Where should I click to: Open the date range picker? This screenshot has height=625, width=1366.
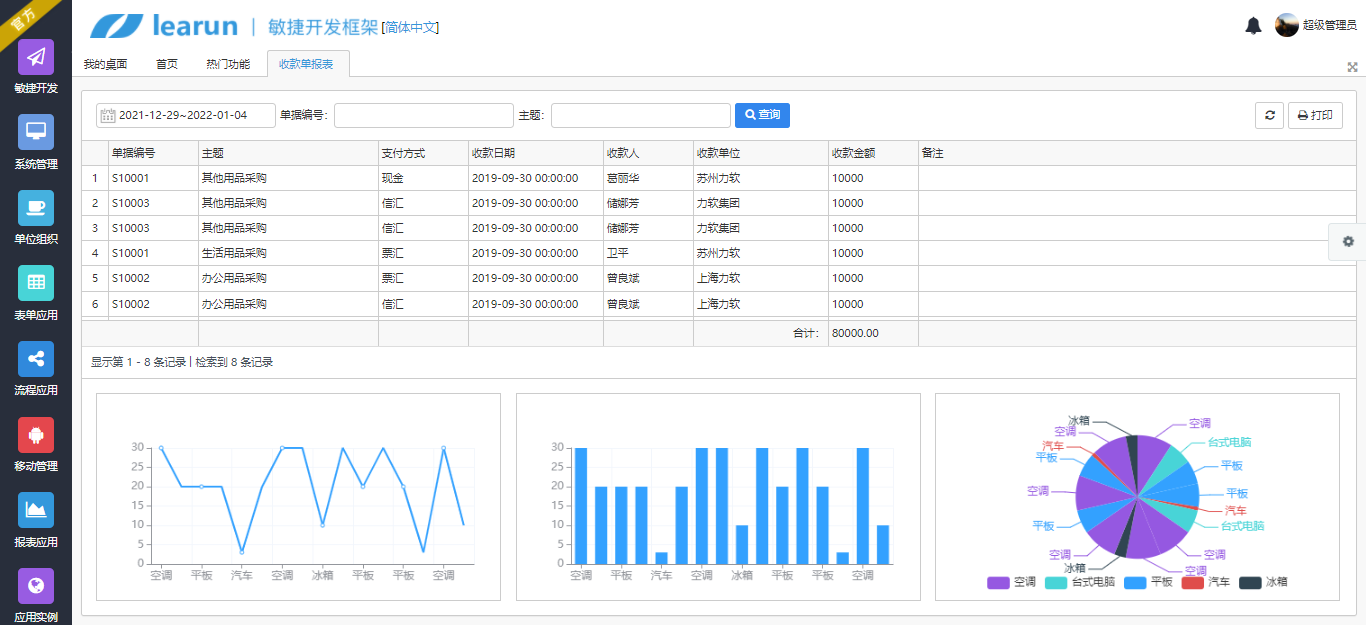tap(186, 114)
